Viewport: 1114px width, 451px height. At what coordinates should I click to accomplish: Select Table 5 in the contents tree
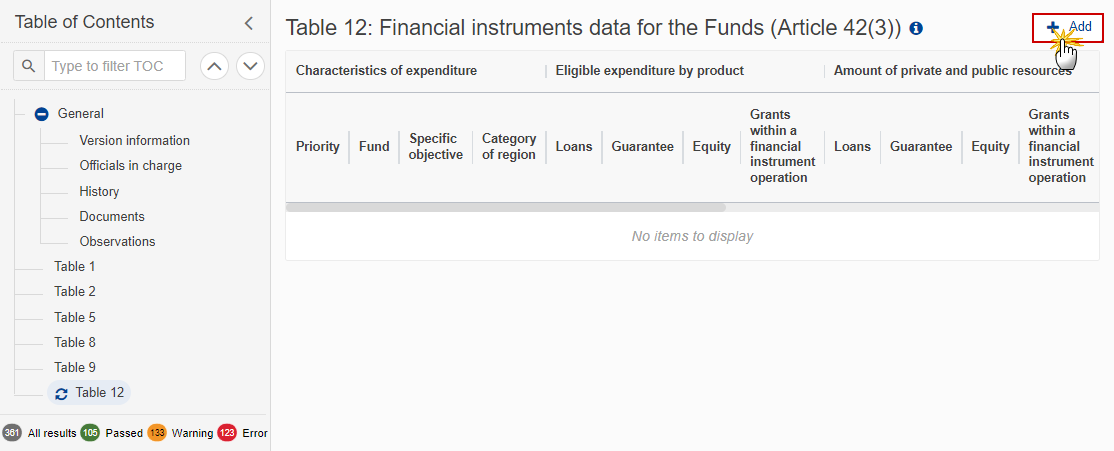coord(75,317)
